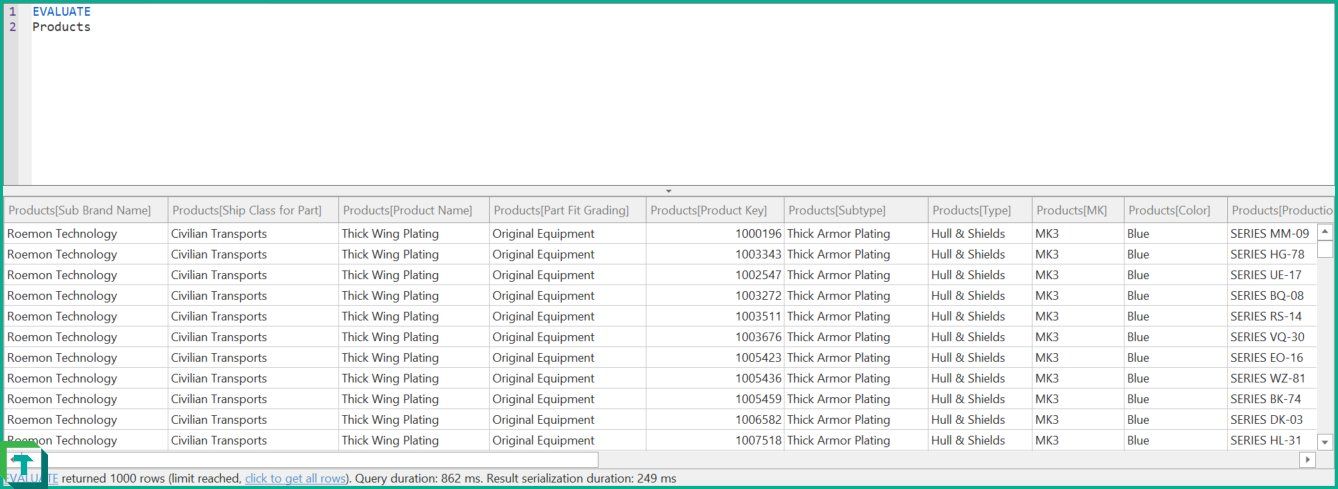Click line number 2 in the editor gutter
The image size is (1338, 489).
coord(13,27)
